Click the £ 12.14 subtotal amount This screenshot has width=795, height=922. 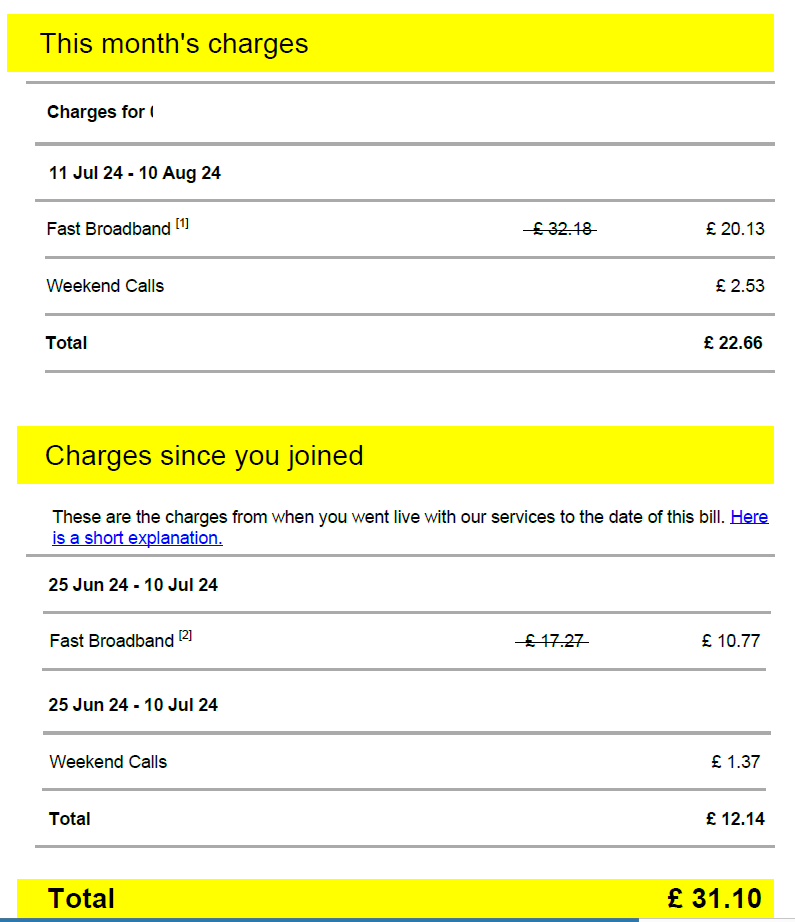(735, 819)
